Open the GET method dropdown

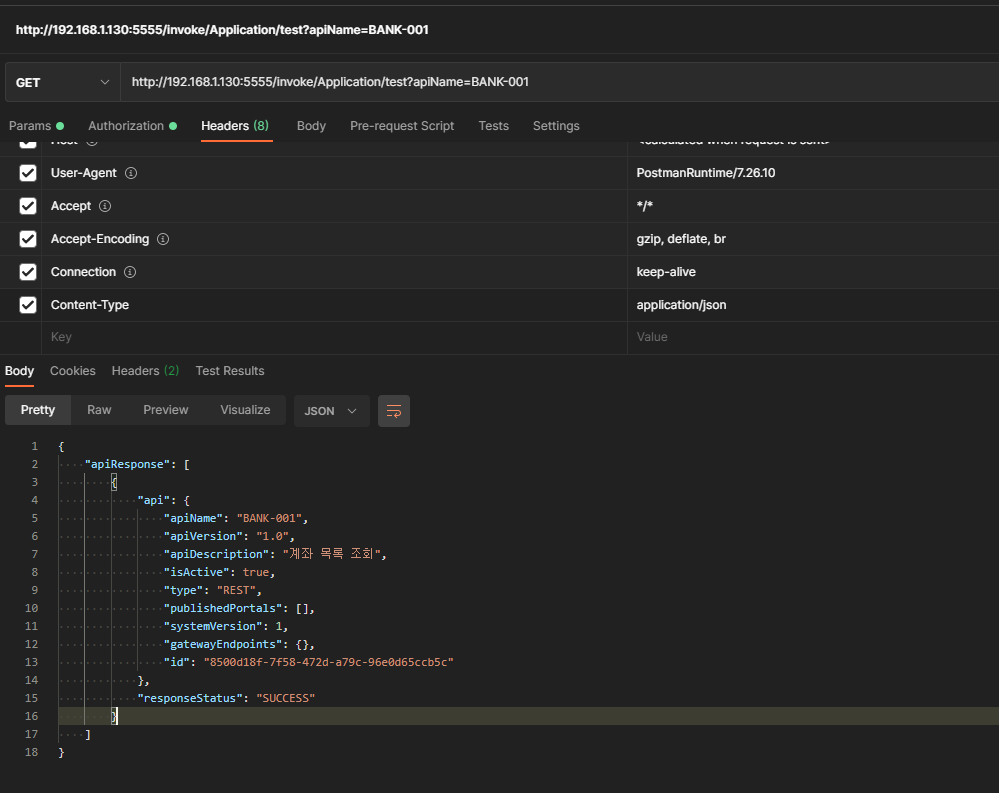pos(62,82)
